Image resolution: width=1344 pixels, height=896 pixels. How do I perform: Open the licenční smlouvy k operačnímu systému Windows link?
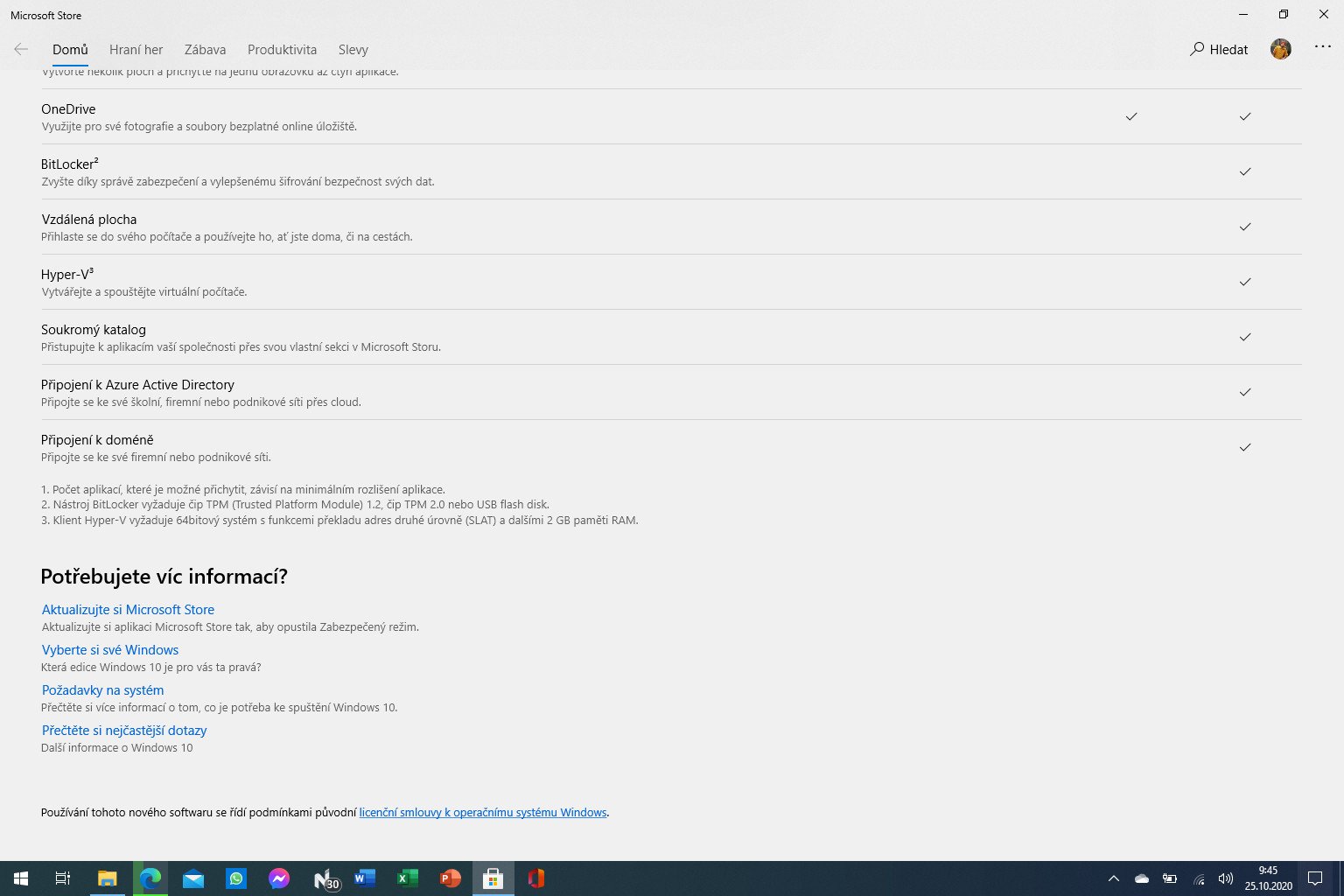point(483,813)
